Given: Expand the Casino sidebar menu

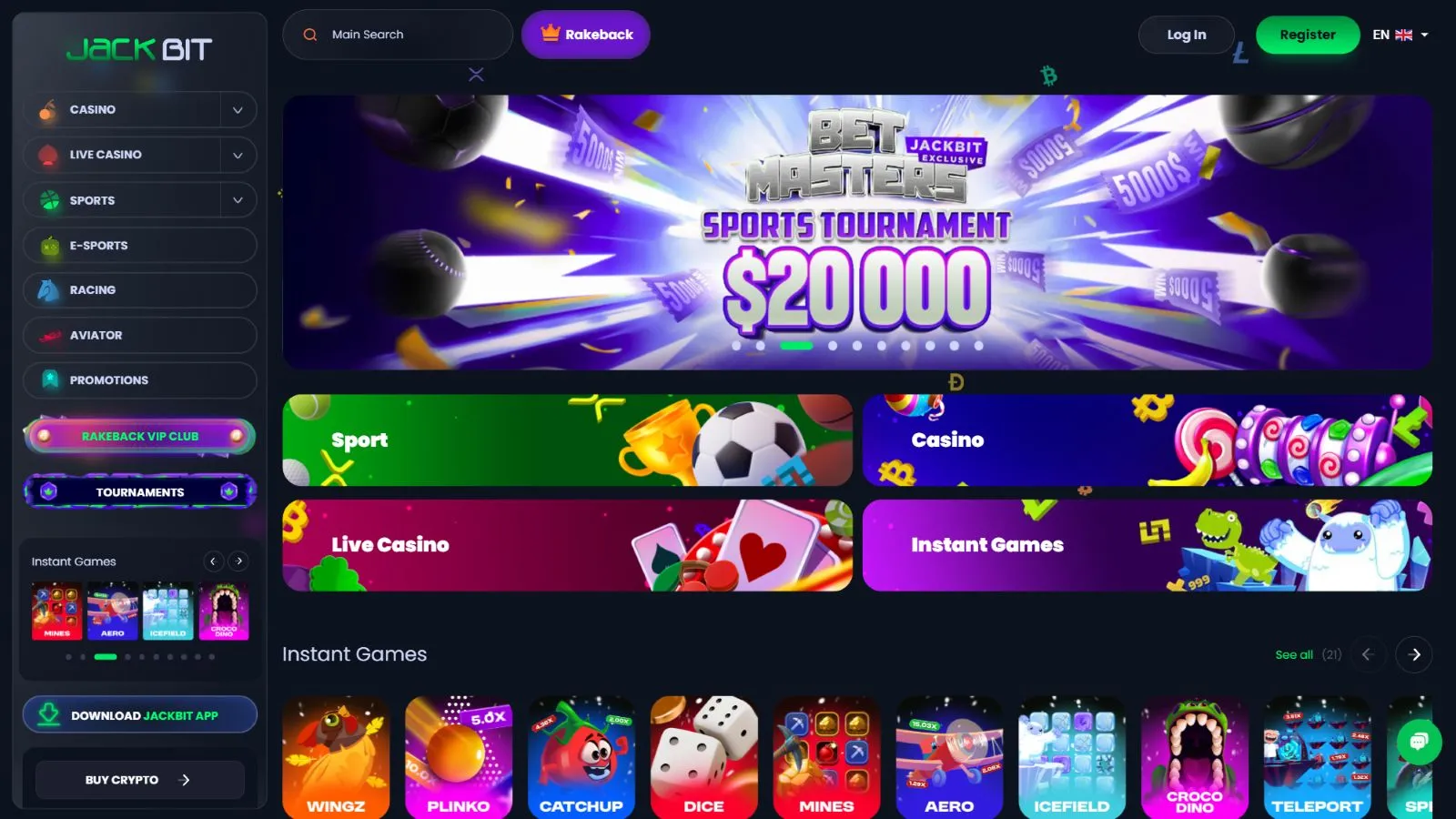Looking at the screenshot, I should click(238, 109).
